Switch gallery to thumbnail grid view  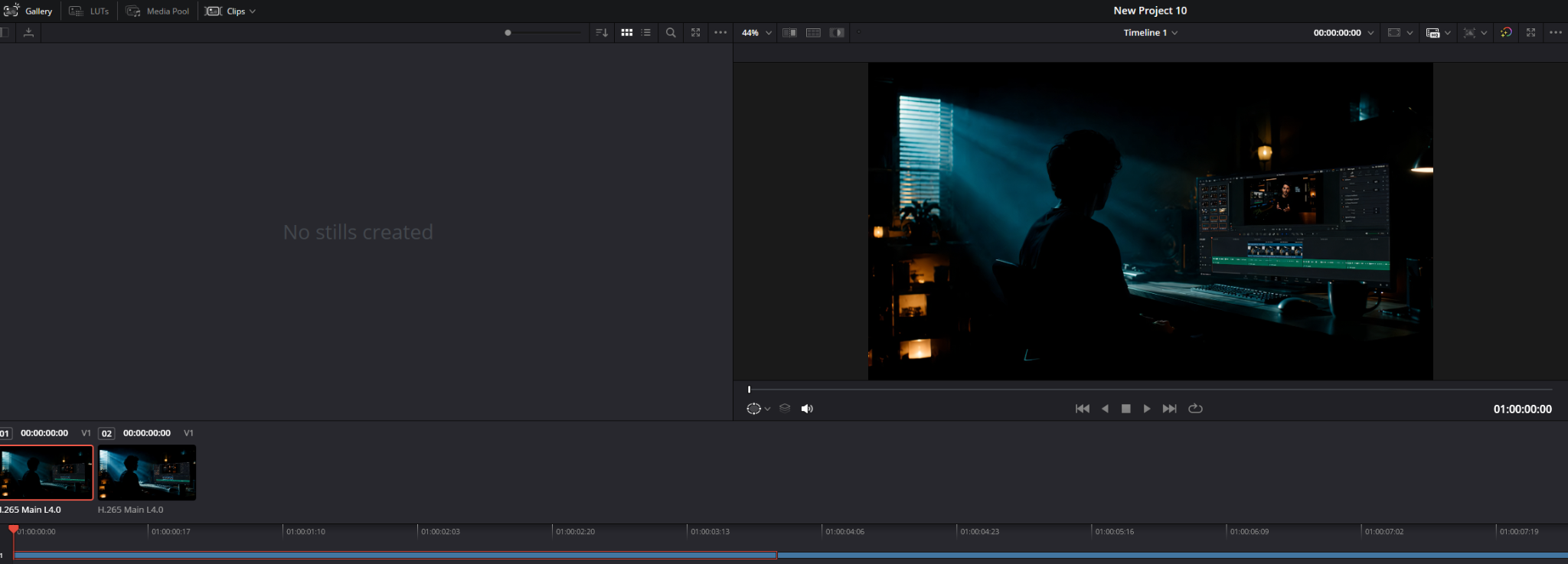(x=627, y=33)
